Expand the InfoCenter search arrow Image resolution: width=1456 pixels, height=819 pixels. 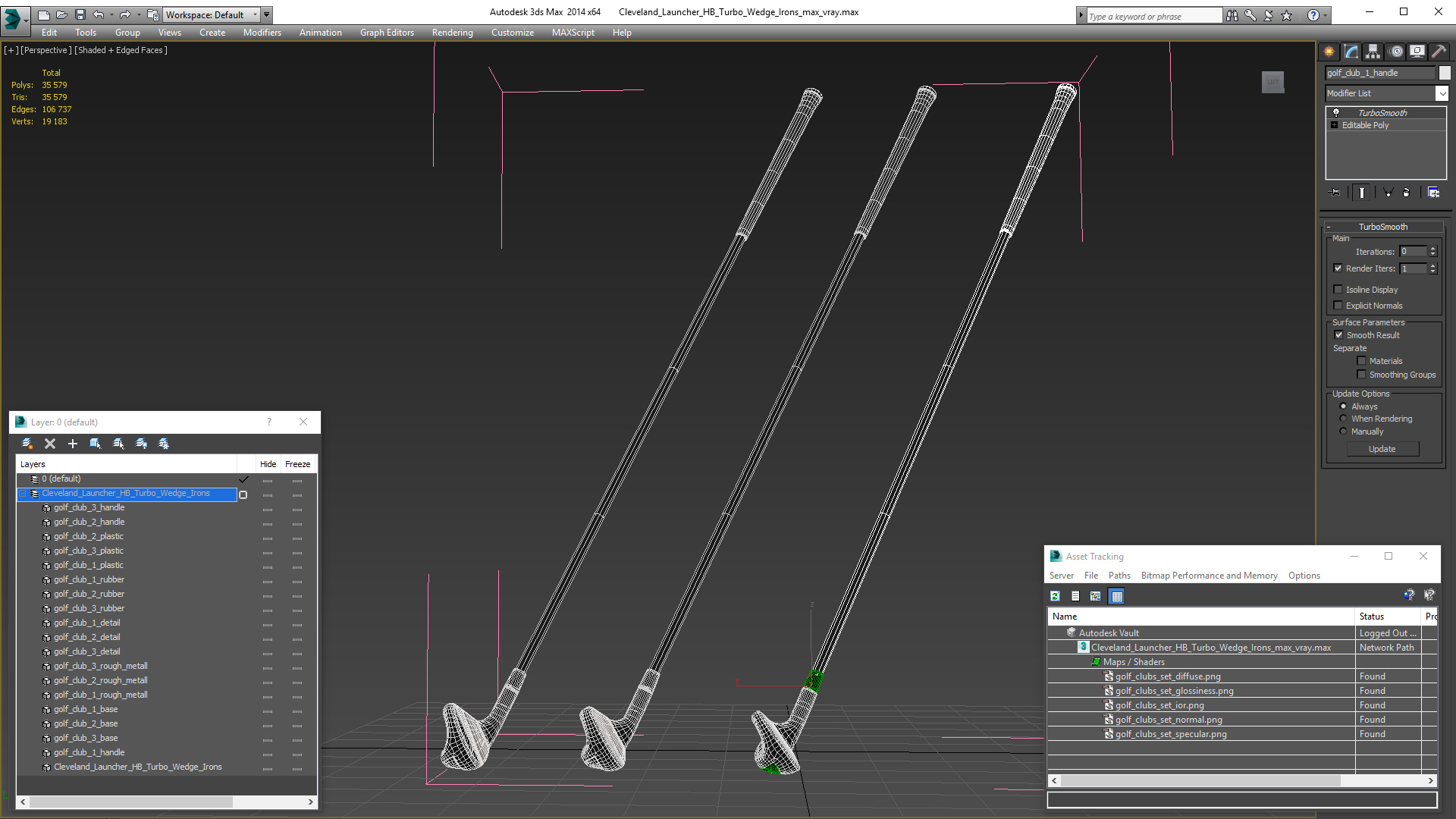tap(1081, 15)
